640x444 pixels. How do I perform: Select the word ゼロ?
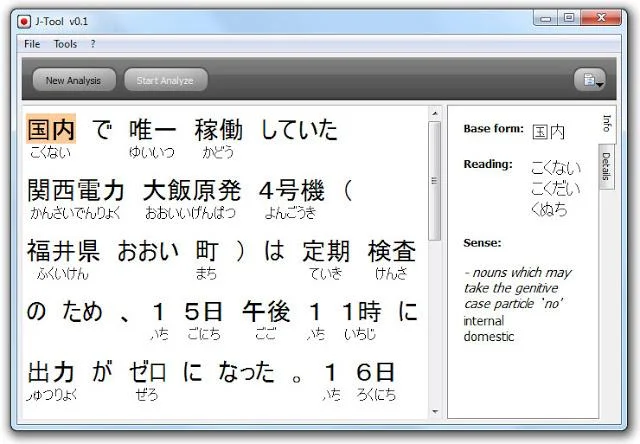tap(147, 372)
